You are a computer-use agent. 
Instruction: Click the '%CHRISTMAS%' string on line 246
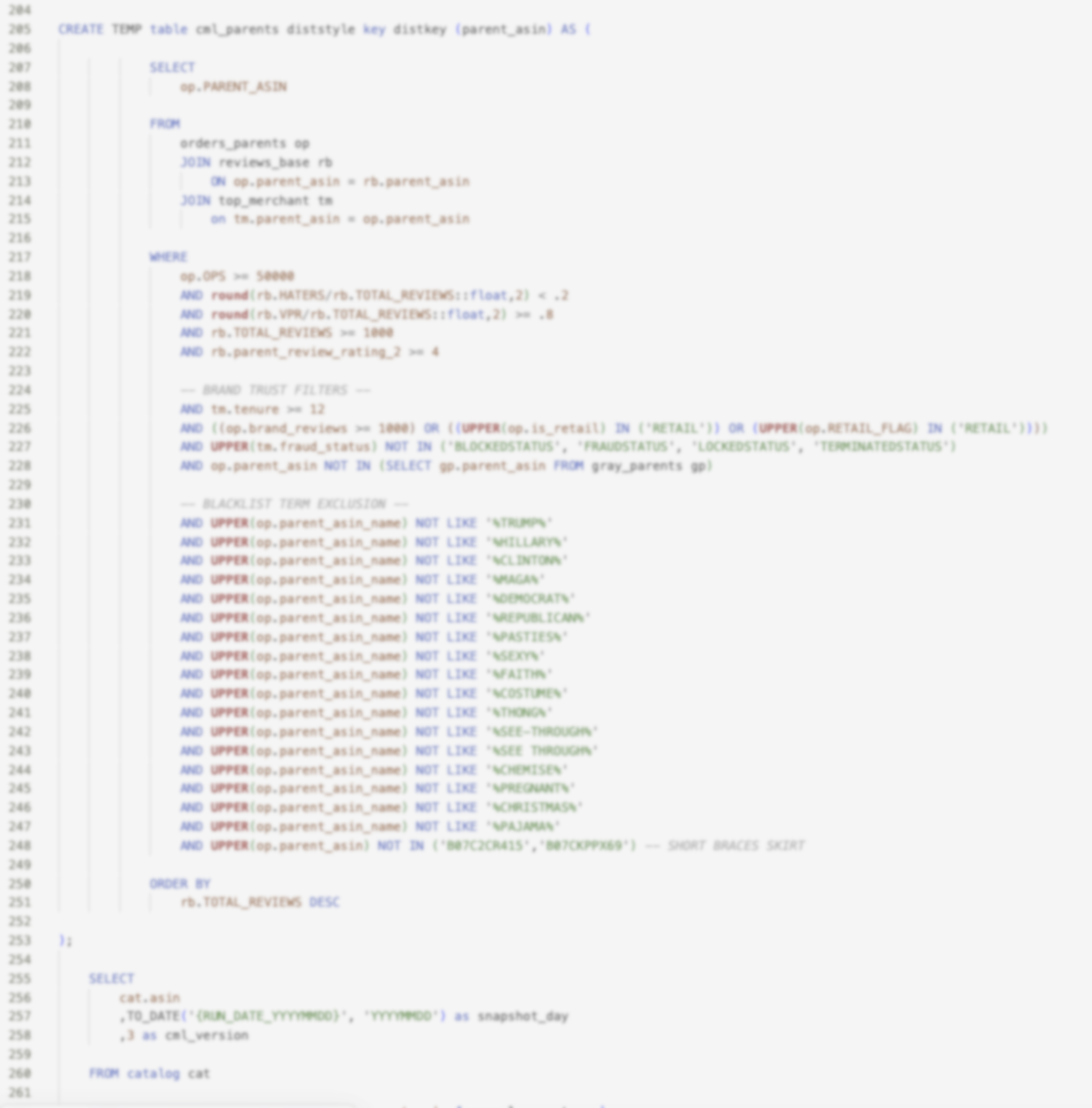(536, 807)
